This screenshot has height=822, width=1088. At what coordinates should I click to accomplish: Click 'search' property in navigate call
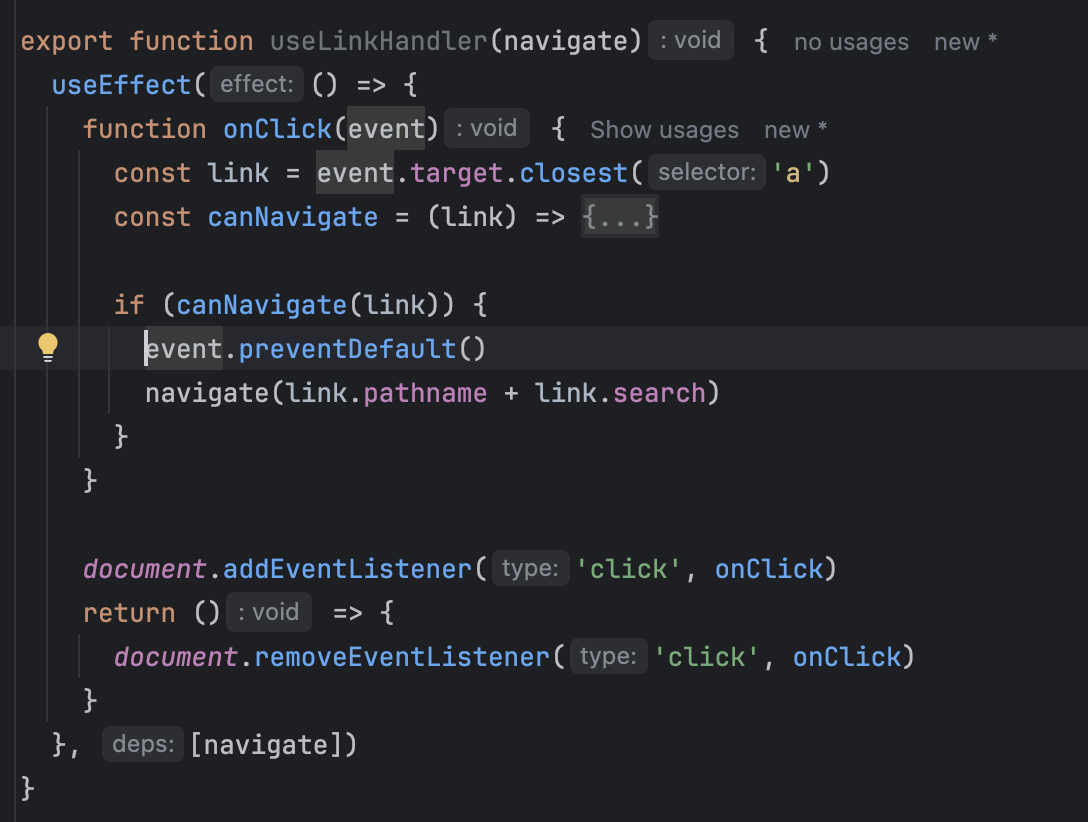pyautogui.click(x=659, y=393)
